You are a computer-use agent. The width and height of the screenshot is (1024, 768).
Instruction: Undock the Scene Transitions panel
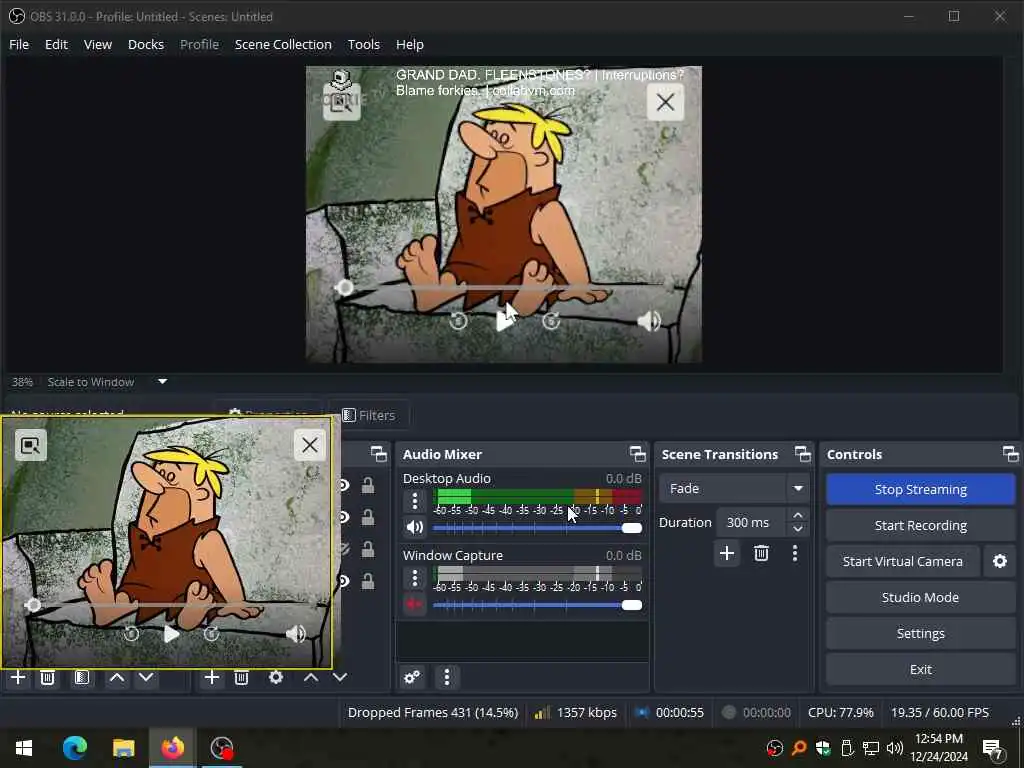coord(803,454)
